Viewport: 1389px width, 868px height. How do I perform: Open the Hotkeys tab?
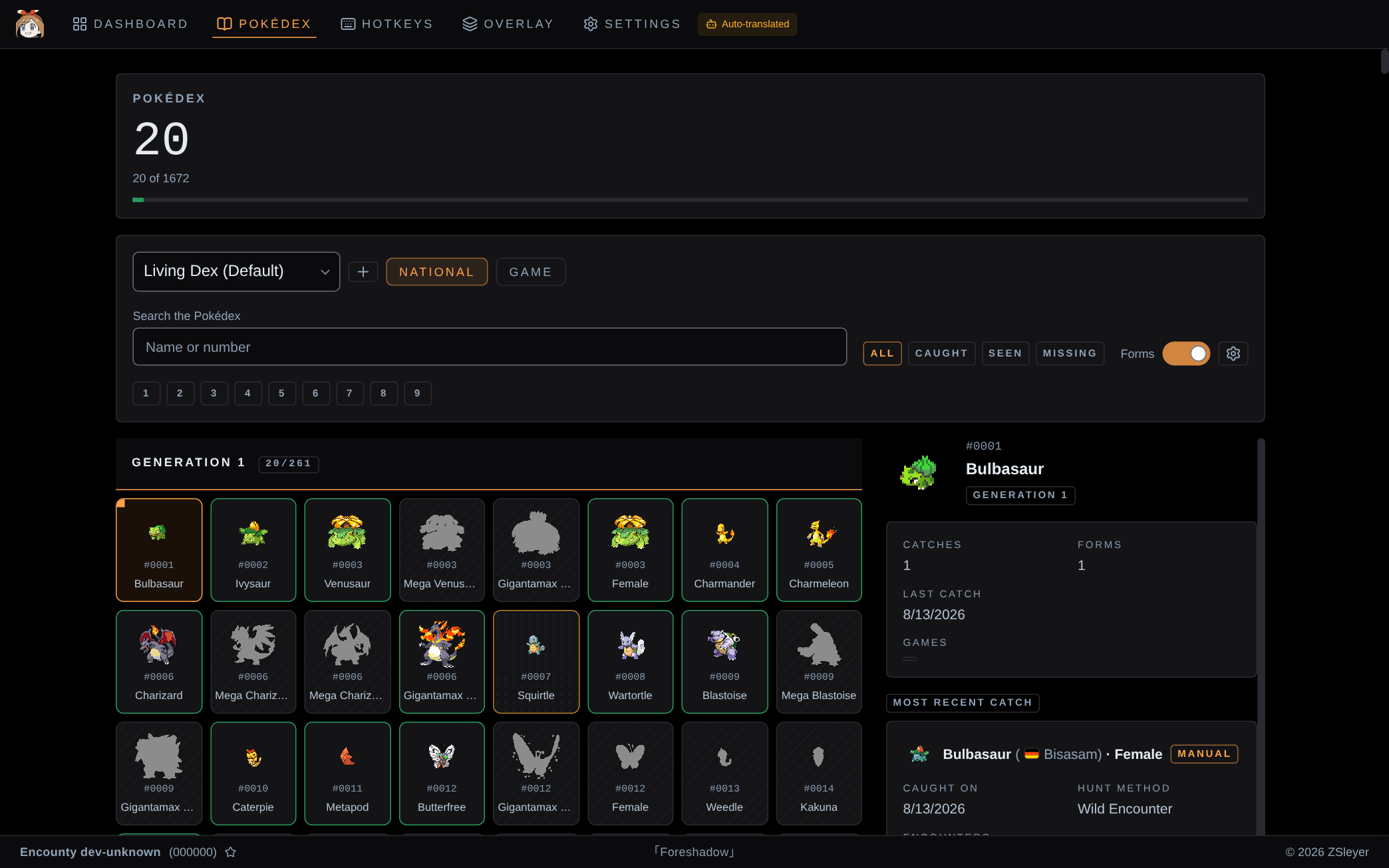coord(386,24)
